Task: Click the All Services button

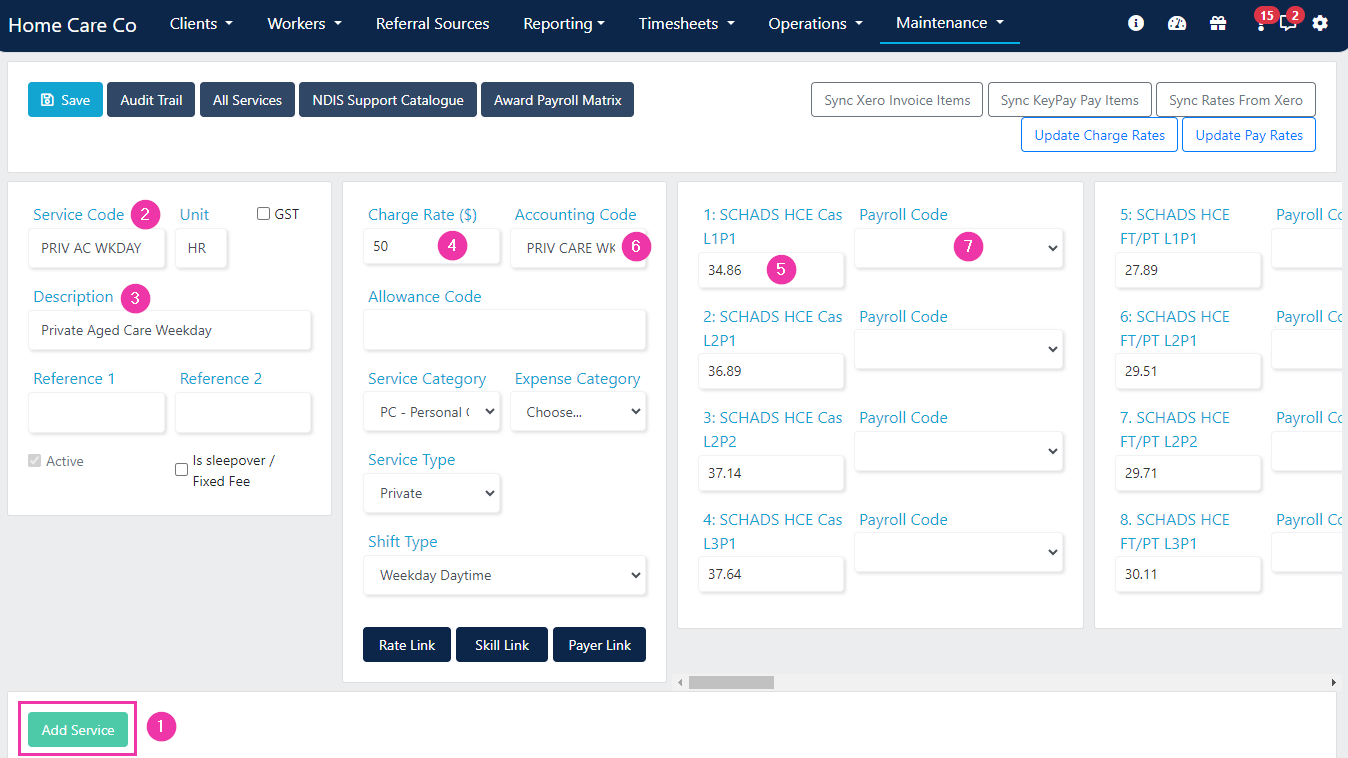Action: click(x=247, y=100)
